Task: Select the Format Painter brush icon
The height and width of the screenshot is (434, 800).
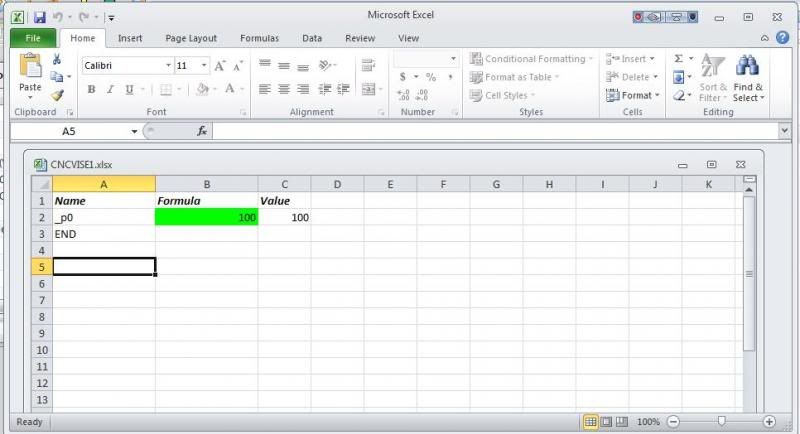Action: (x=57, y=96)
